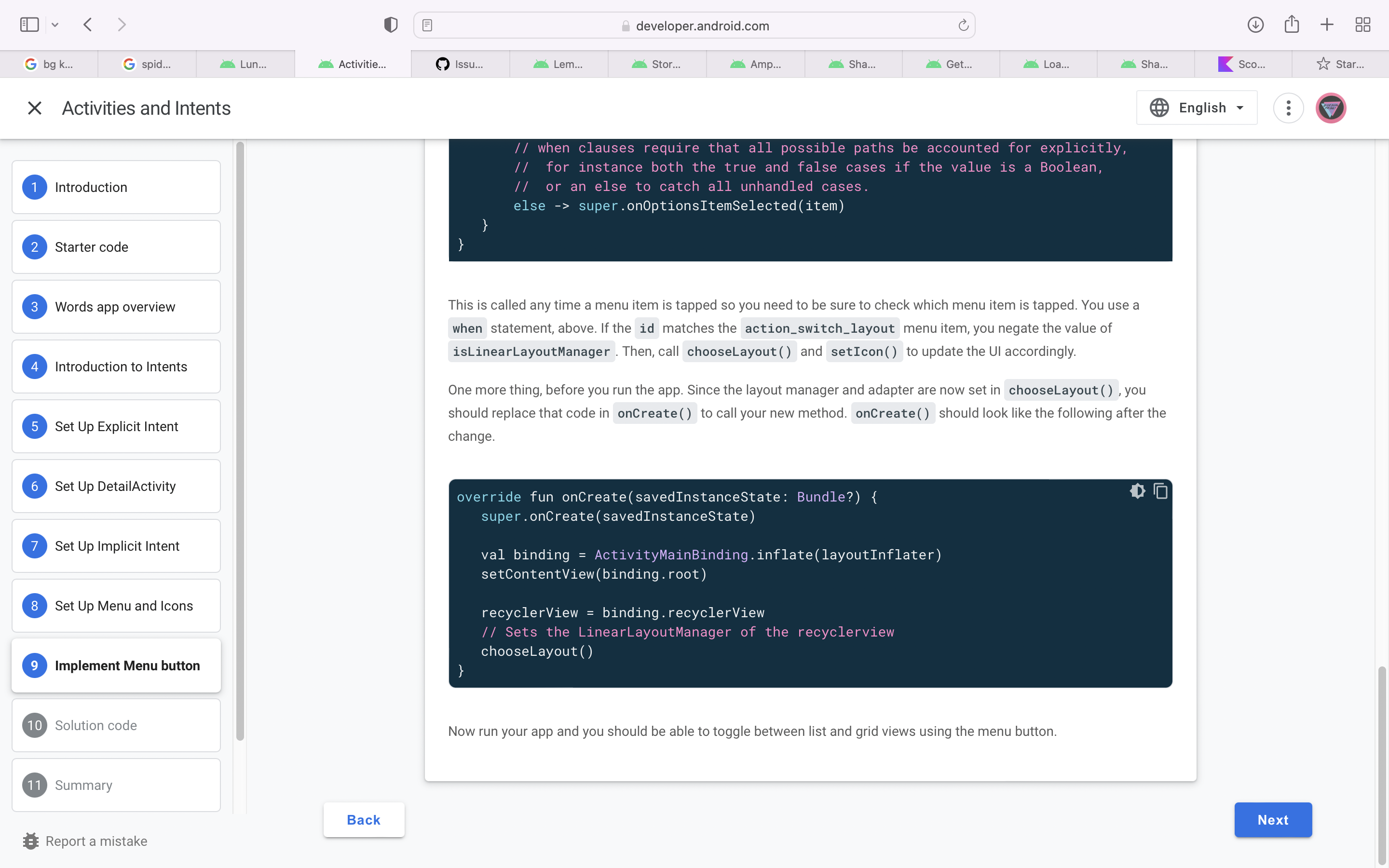This screenshot has width=1389, height=868.
Task: Open the Downloads list in Safari
Action: (1255, 24)
